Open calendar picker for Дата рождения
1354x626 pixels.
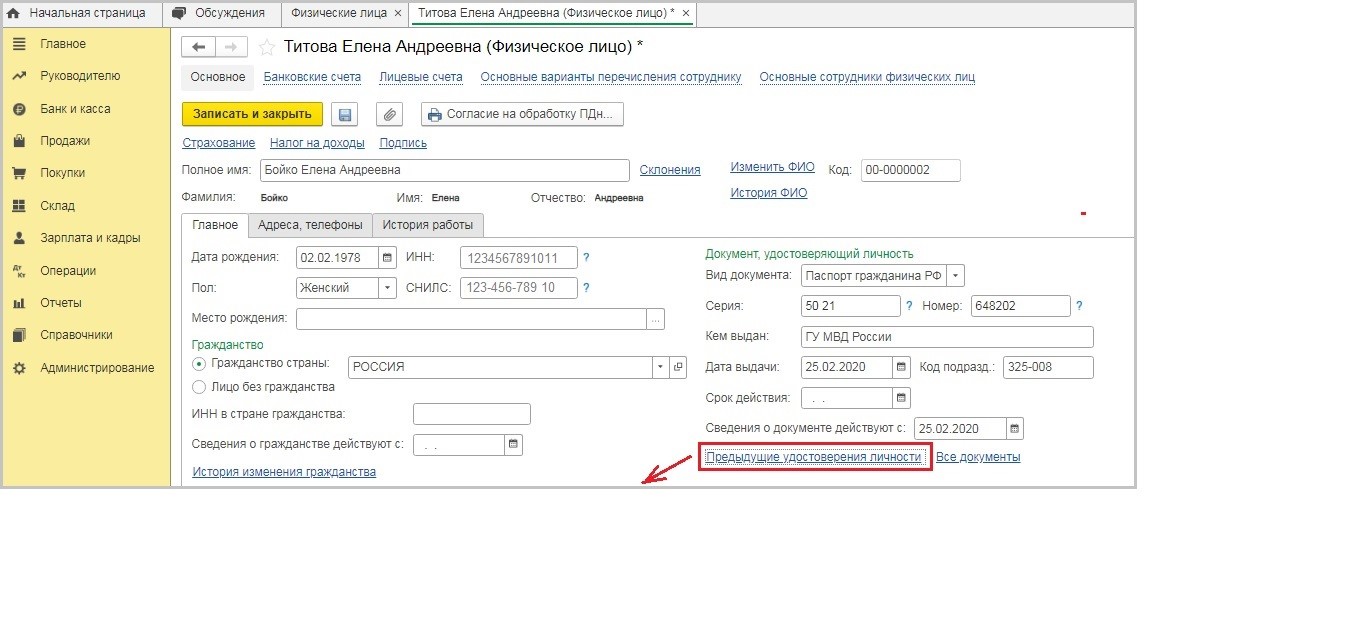(x=387, y=258)
